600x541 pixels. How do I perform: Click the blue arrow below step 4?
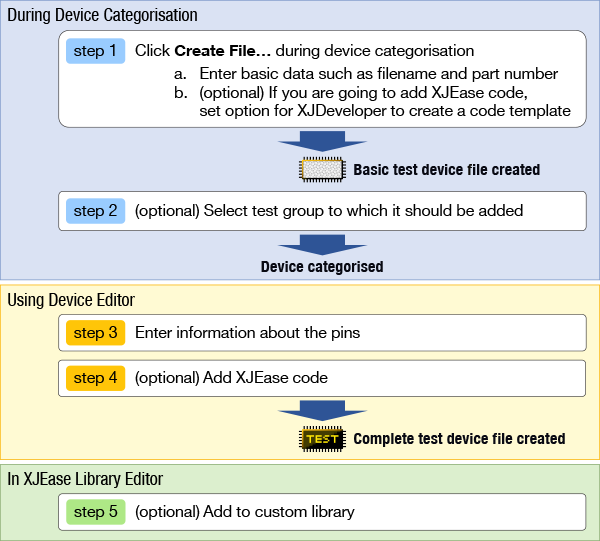pos(322,411)
